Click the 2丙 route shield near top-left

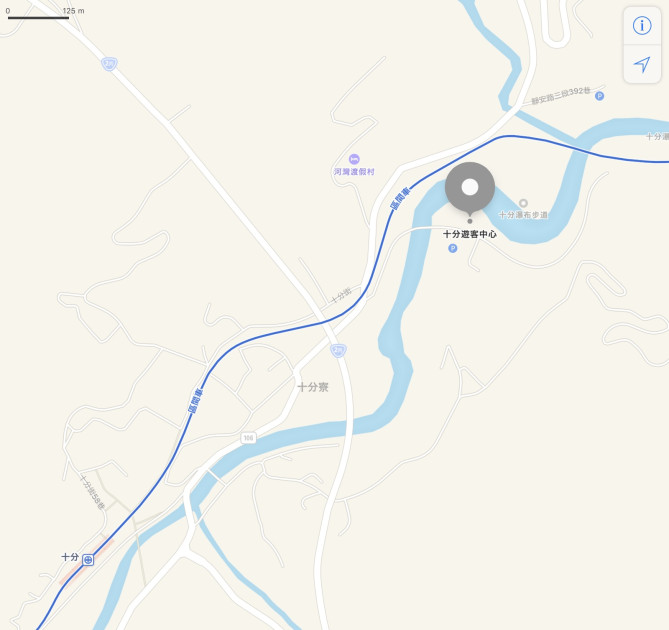pos(109,64)
